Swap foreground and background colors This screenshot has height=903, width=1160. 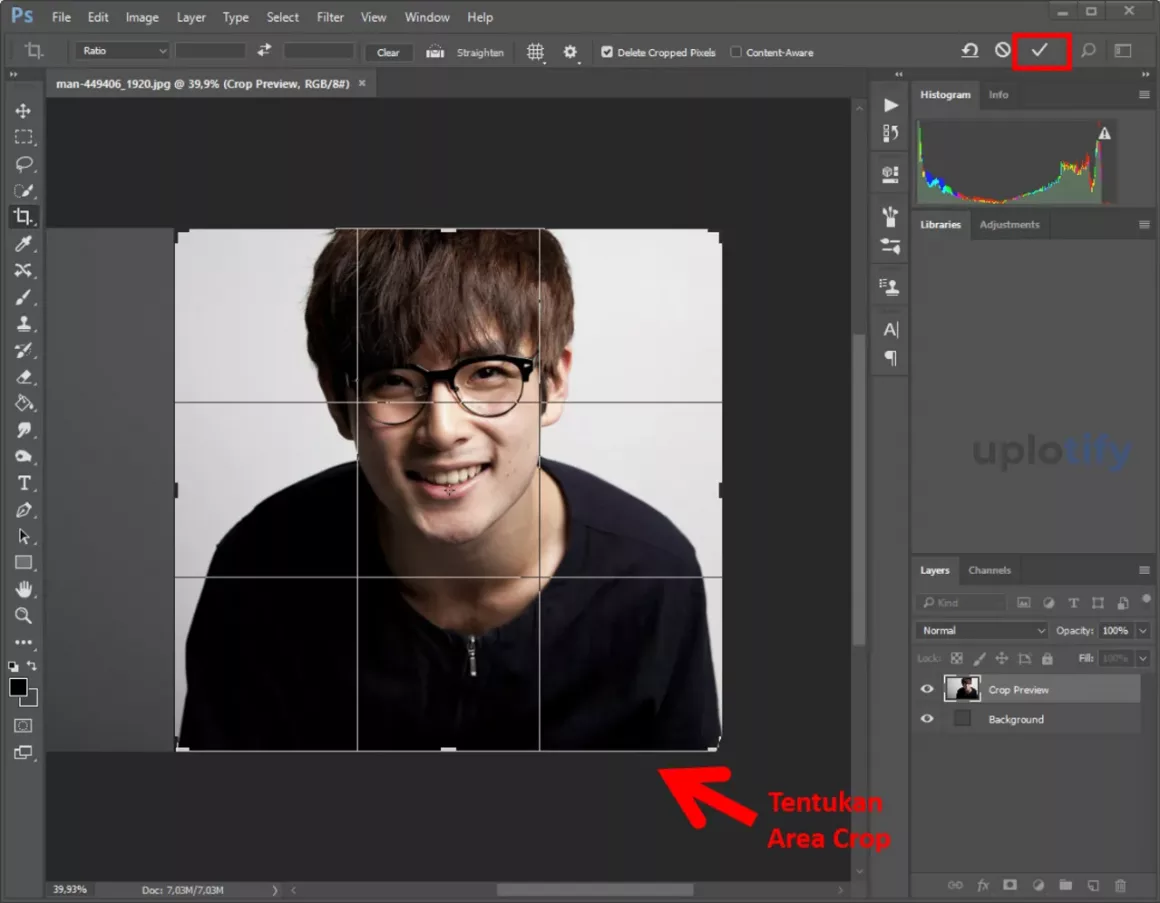[x=32, y=666]
